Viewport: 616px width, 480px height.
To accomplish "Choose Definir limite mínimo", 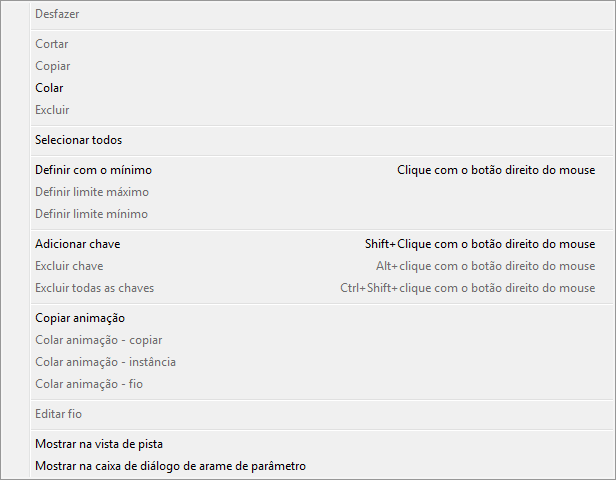I will [x=91, y=214].
